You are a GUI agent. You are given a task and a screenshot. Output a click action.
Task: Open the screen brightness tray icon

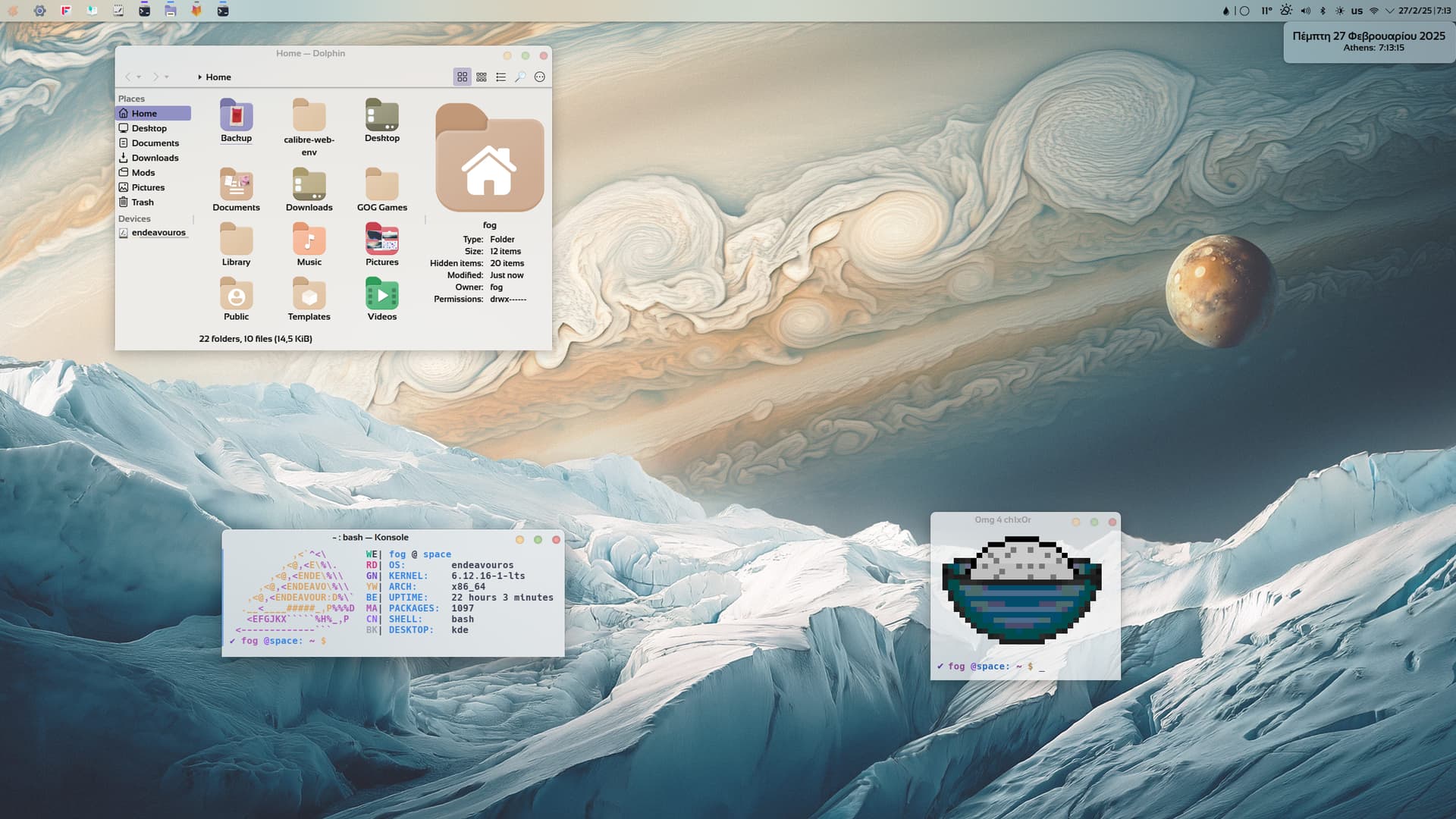click(1340, 11)
